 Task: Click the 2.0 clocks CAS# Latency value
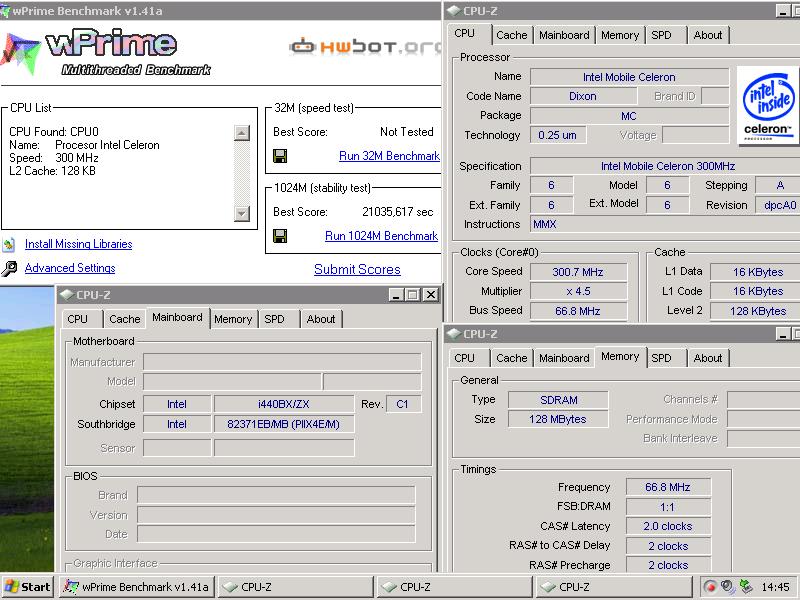[x=668, y=526]
